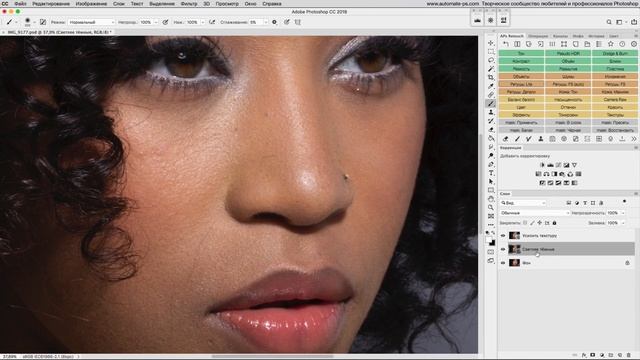The height and width of the screenshot is (360, 640).
Task: Open the 'Файл' menu
Action: [x=20, y=4]
